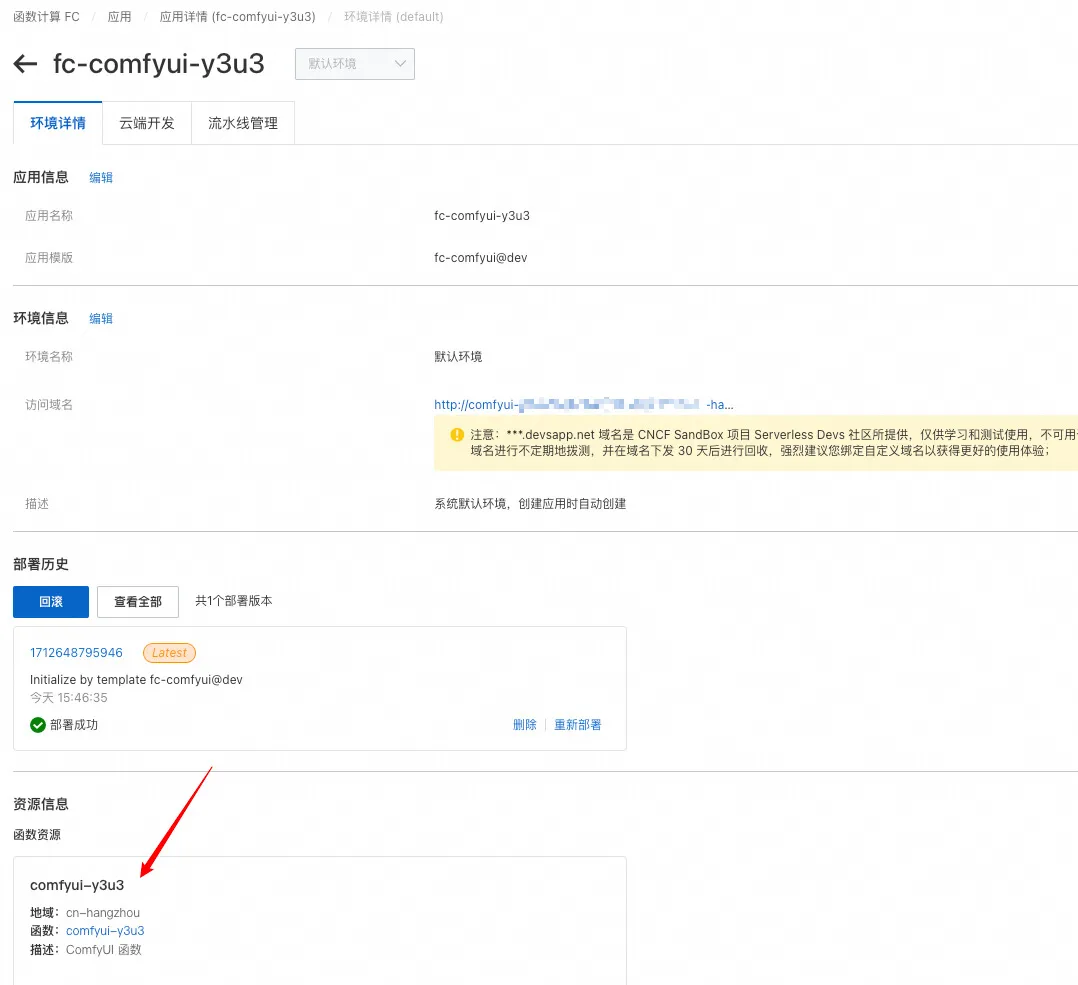The width and height of the screenshot is (1078, 985).
Task: Open the comfyui-y3u3 function link
Action: click(x=105, y=931)
